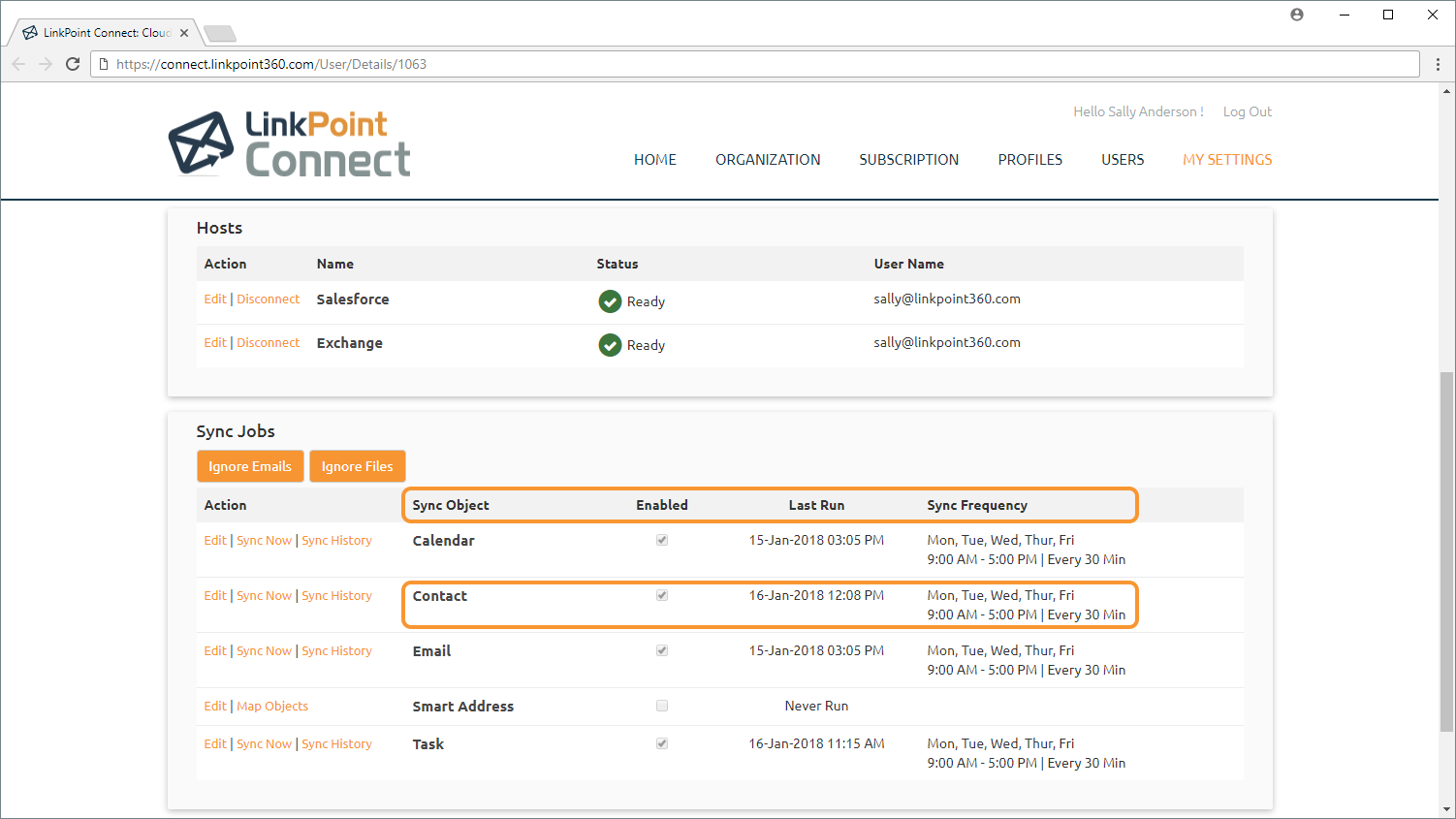Click the page info icon in address bar
Screen dimensions: 1456x819
point(105,64)
